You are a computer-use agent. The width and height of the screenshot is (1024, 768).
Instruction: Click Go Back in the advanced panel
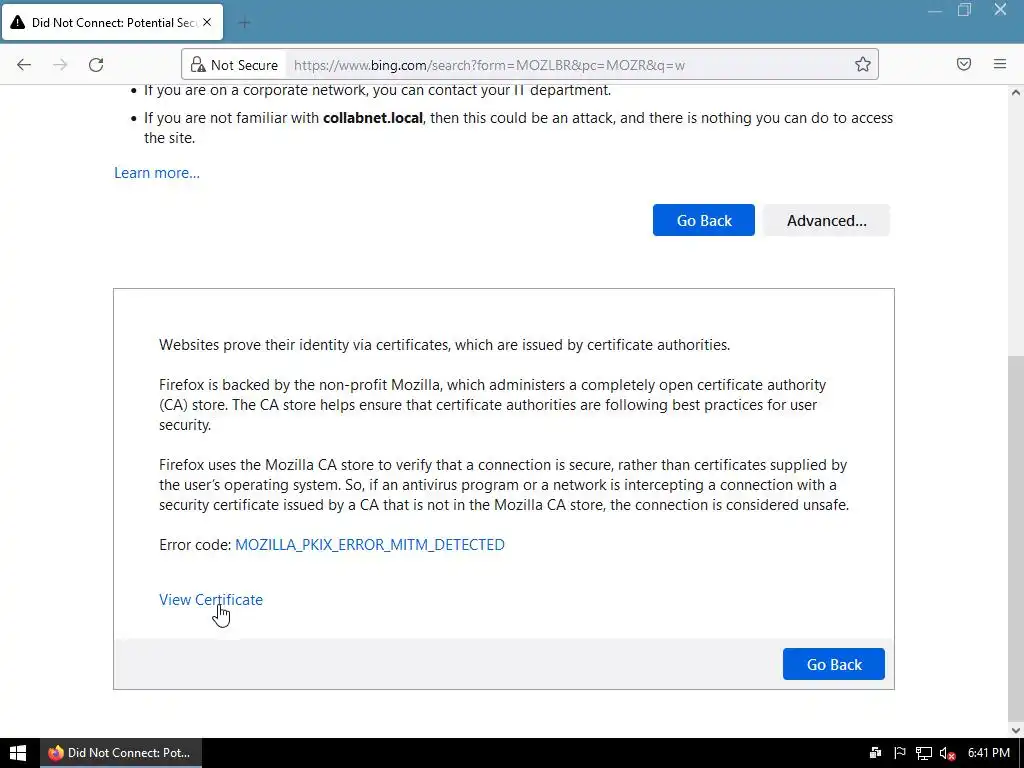[x=833, y=664]
